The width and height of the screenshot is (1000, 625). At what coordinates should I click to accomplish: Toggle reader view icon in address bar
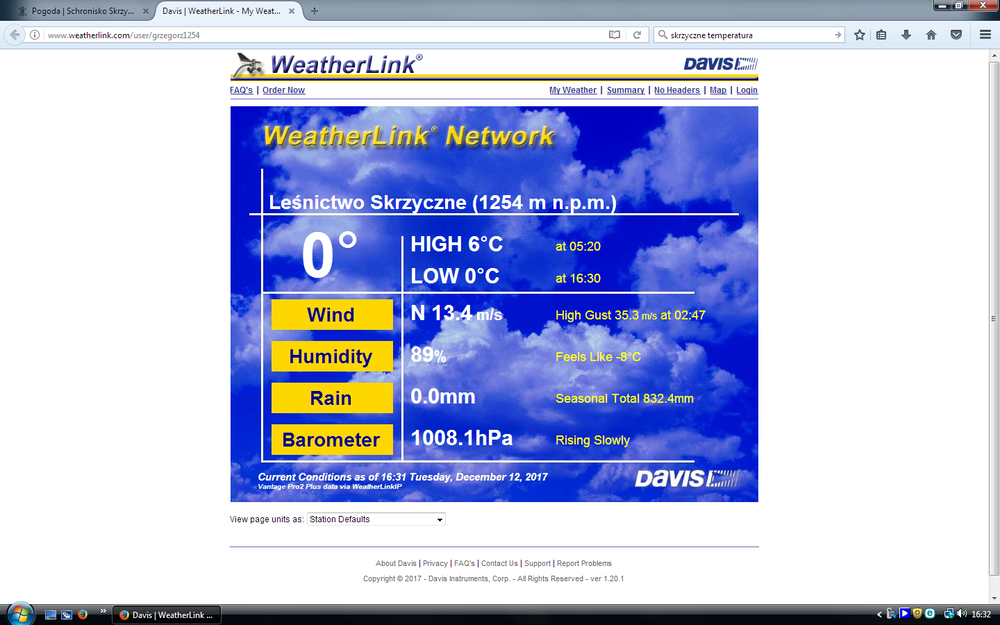[614, 35]
